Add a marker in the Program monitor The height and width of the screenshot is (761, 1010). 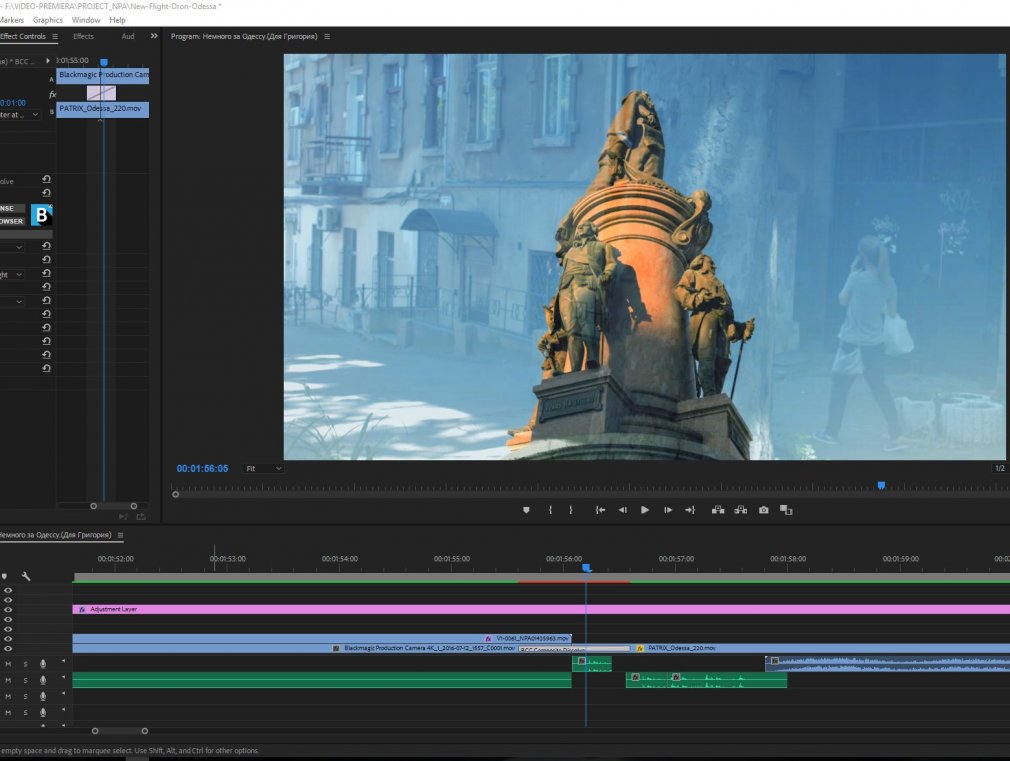(526, 510)
